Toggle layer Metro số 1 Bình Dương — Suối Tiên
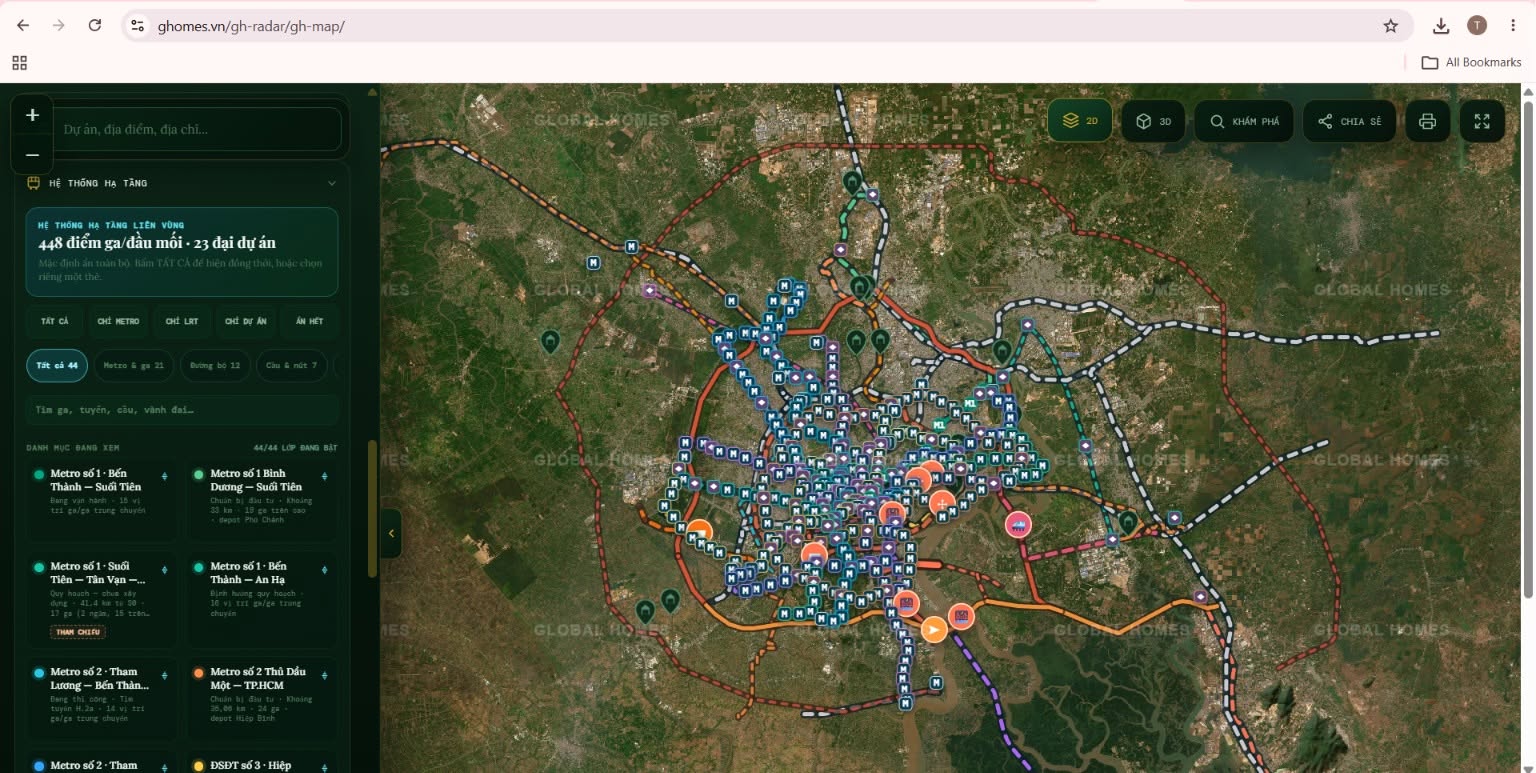This screenshot has height=773, width=1536. (x=262, y=500)
